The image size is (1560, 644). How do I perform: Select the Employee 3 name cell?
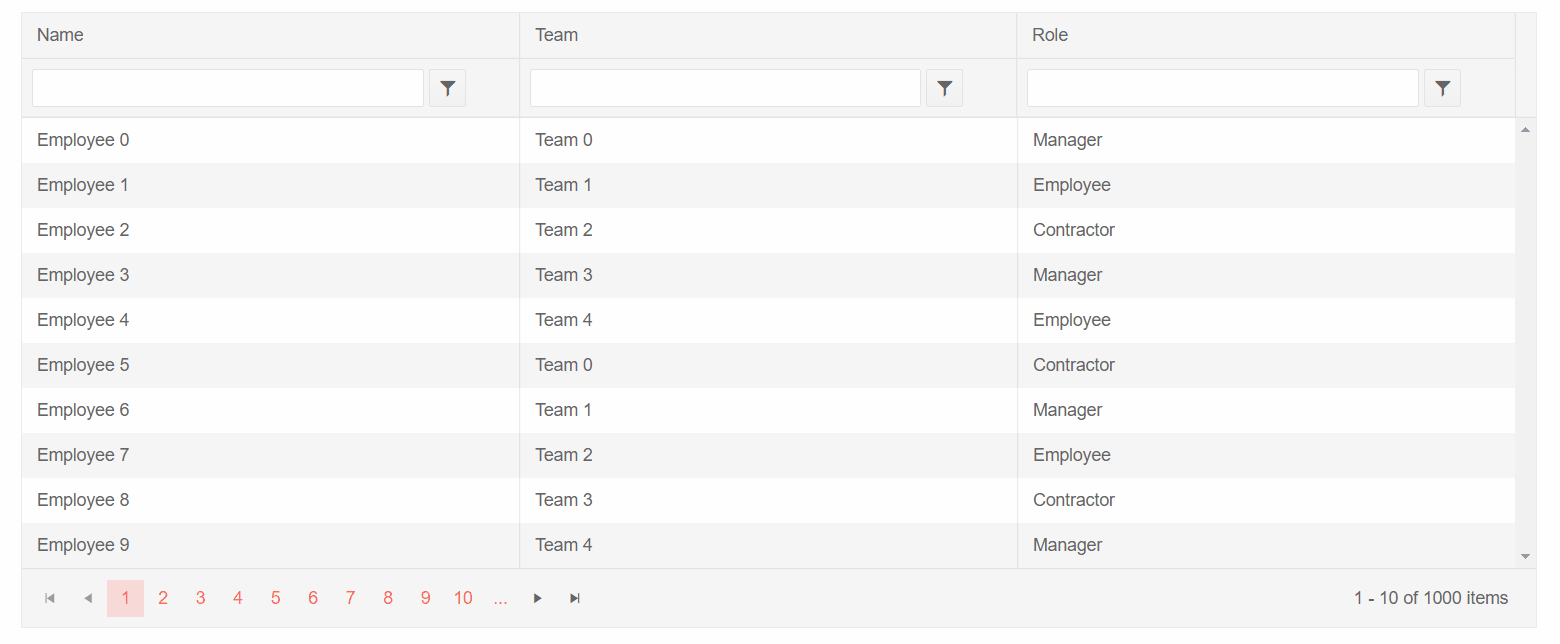pyautogui.click(x=270, y=275)
